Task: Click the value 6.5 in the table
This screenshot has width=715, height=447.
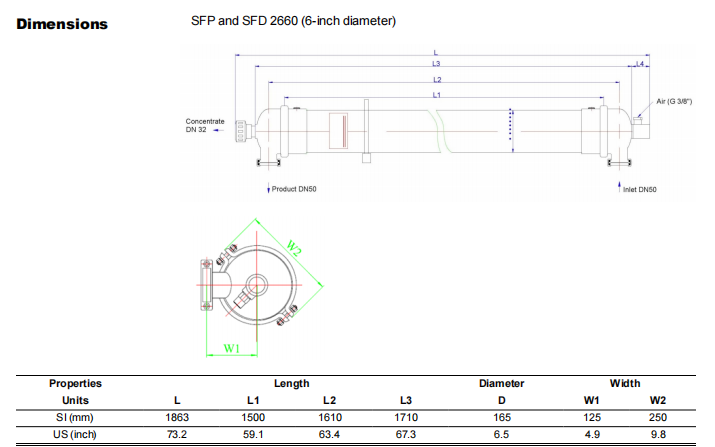Action: coord(501,434)
